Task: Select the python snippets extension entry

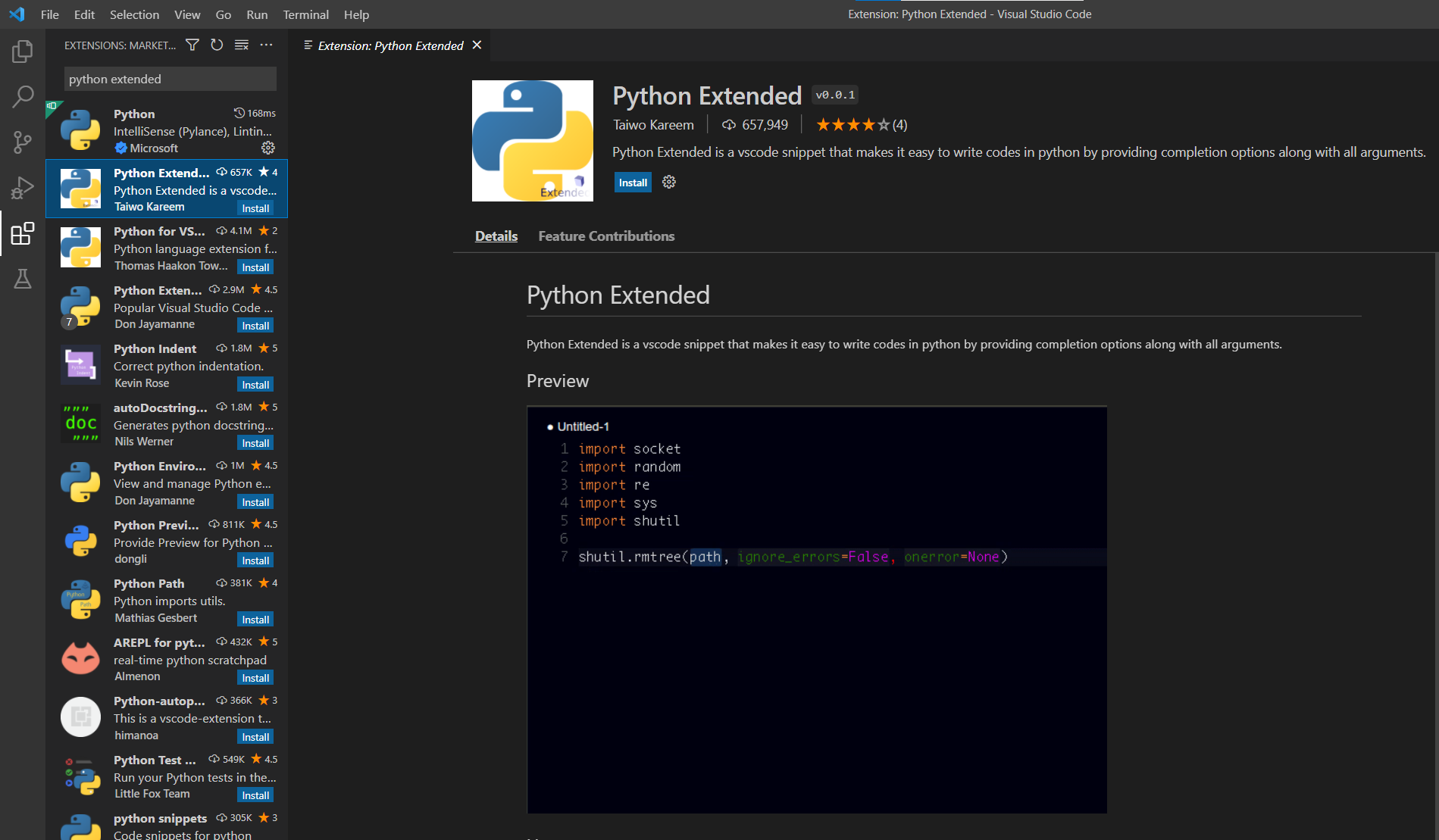Action: [167, 824]
